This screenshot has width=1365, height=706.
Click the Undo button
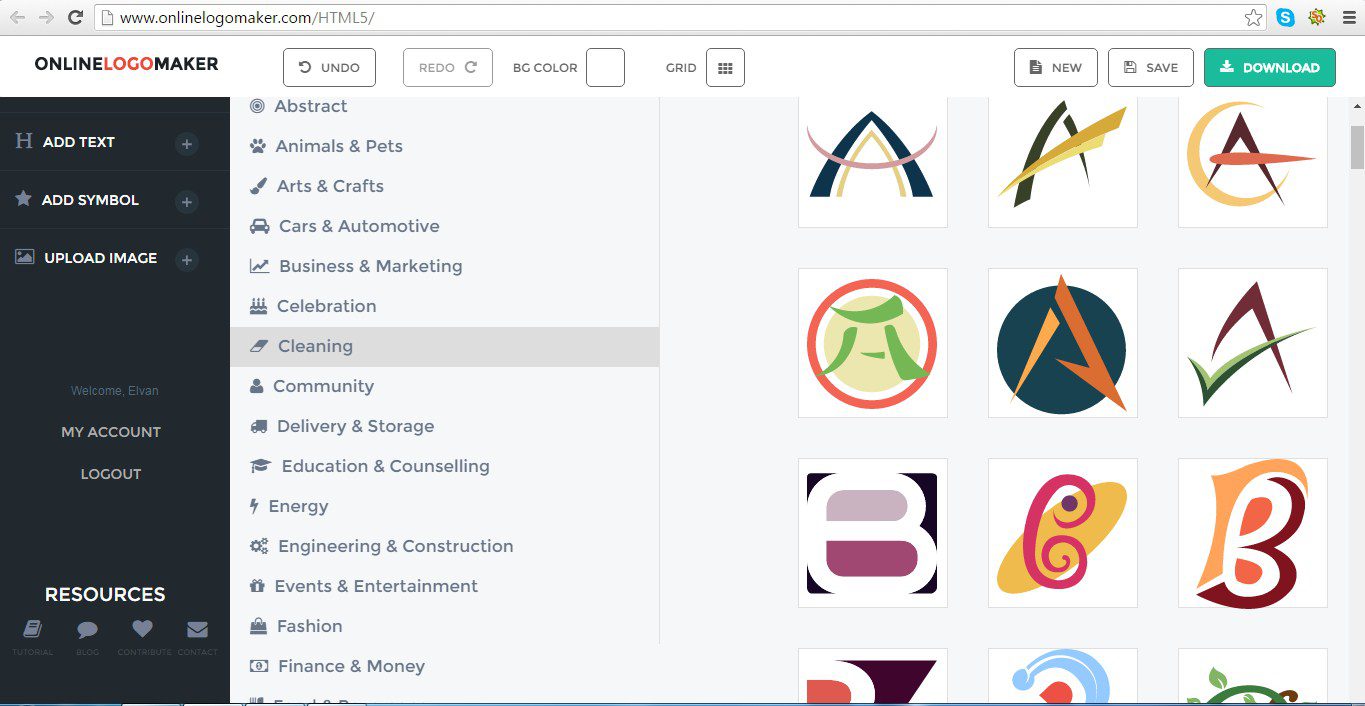click(x=329, y=67)
